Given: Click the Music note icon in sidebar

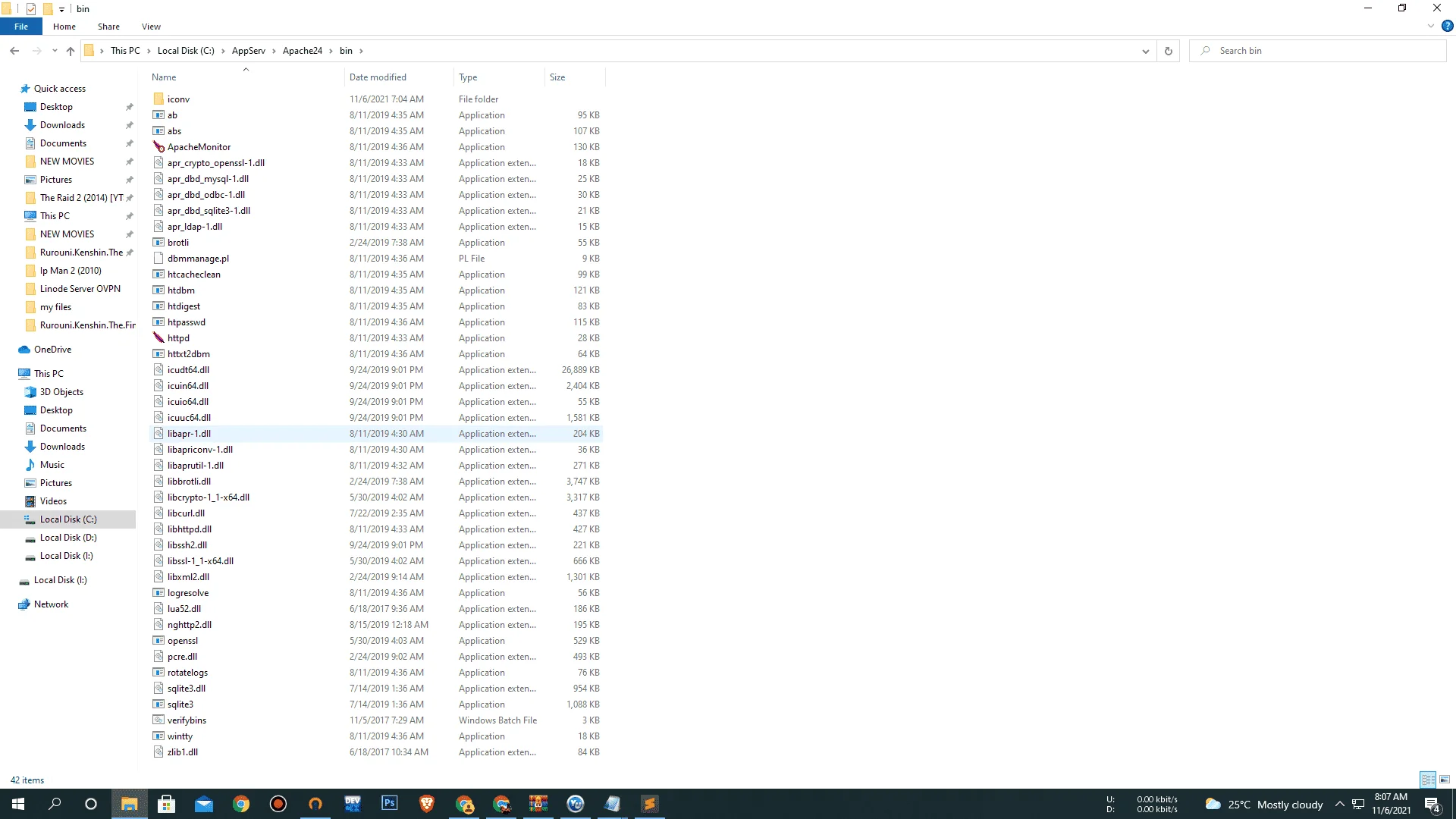Looking at the screenshot, I should point(30,465).
